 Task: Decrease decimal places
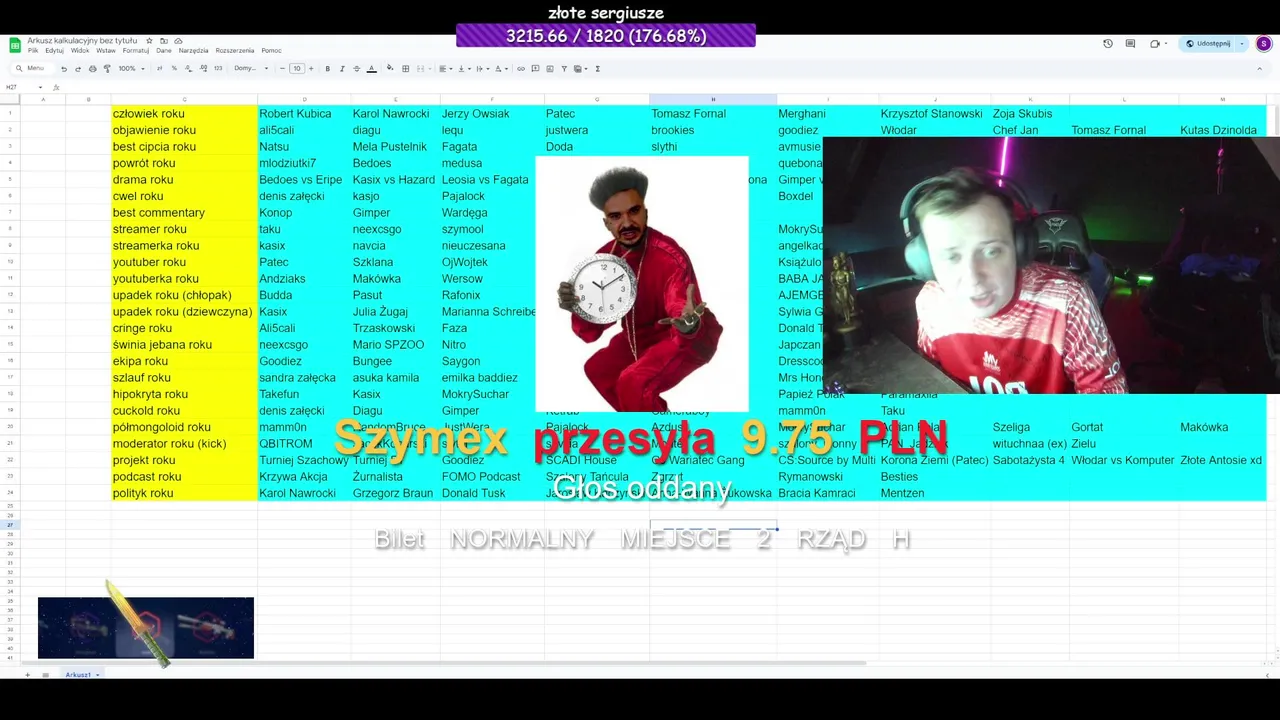(188, 69)
